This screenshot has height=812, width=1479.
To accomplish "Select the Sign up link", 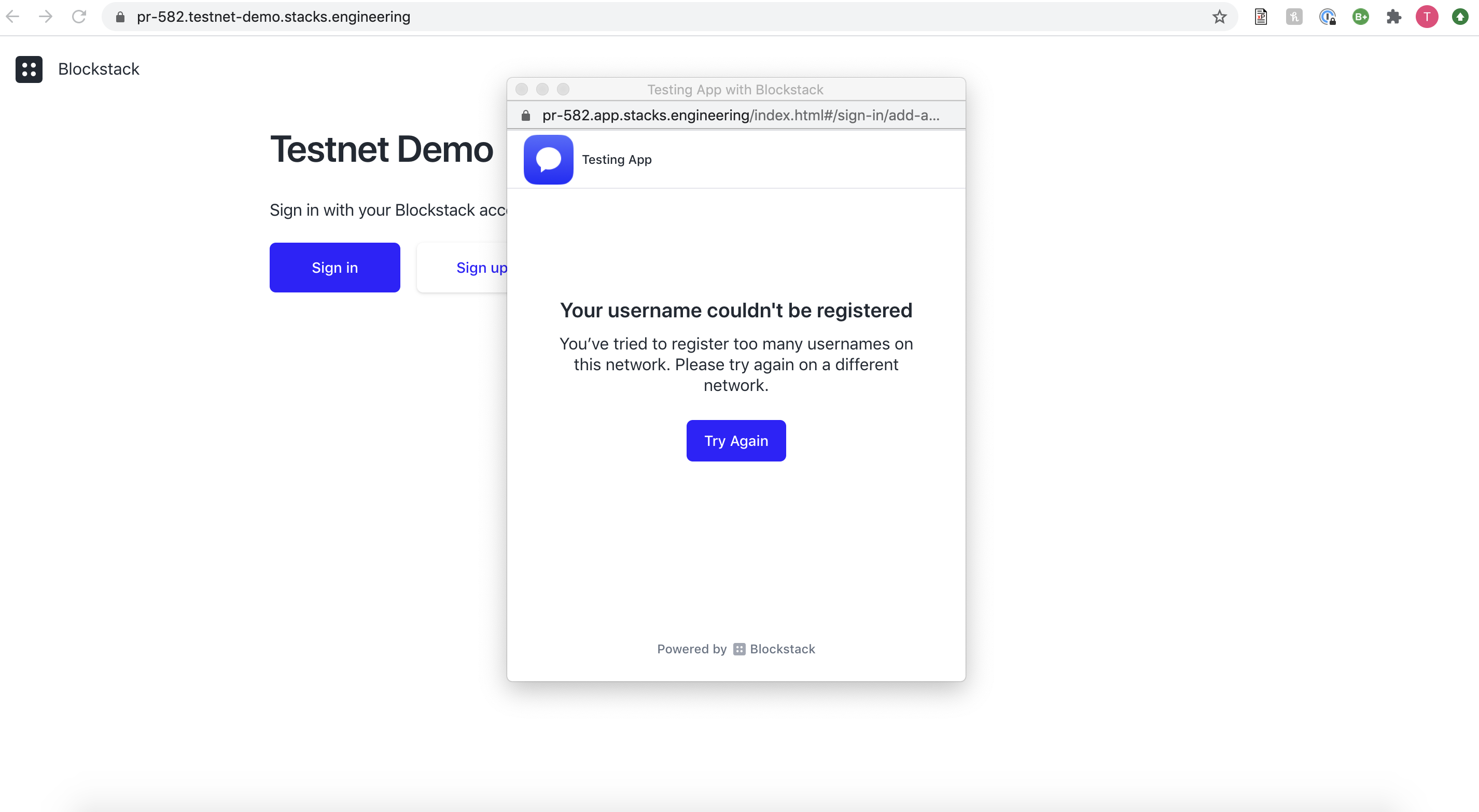I will [x=481, y=267].
